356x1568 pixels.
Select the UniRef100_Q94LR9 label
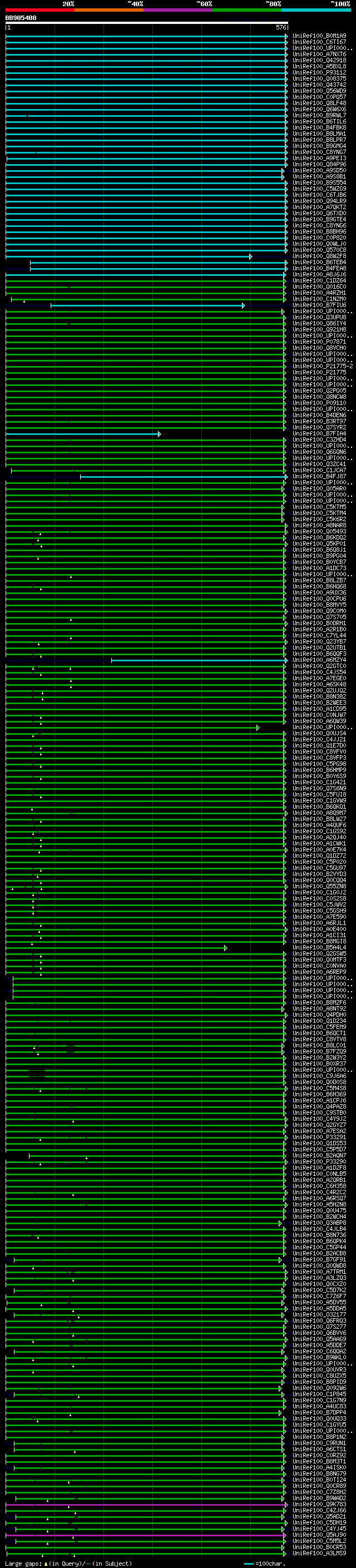[319, 201]
